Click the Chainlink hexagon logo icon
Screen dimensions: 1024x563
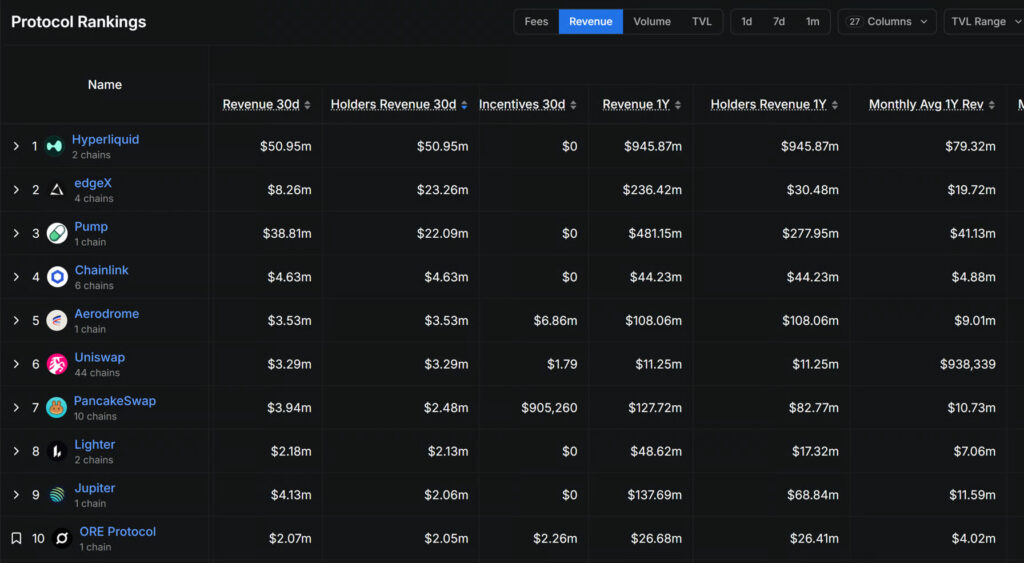click(x=57, y=277)
